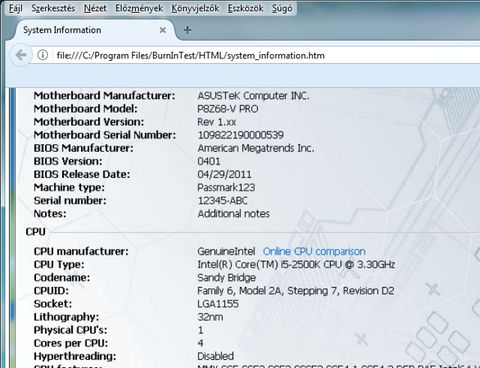
Task: Go back with the arrow button
Action: (x=21, y=55)
